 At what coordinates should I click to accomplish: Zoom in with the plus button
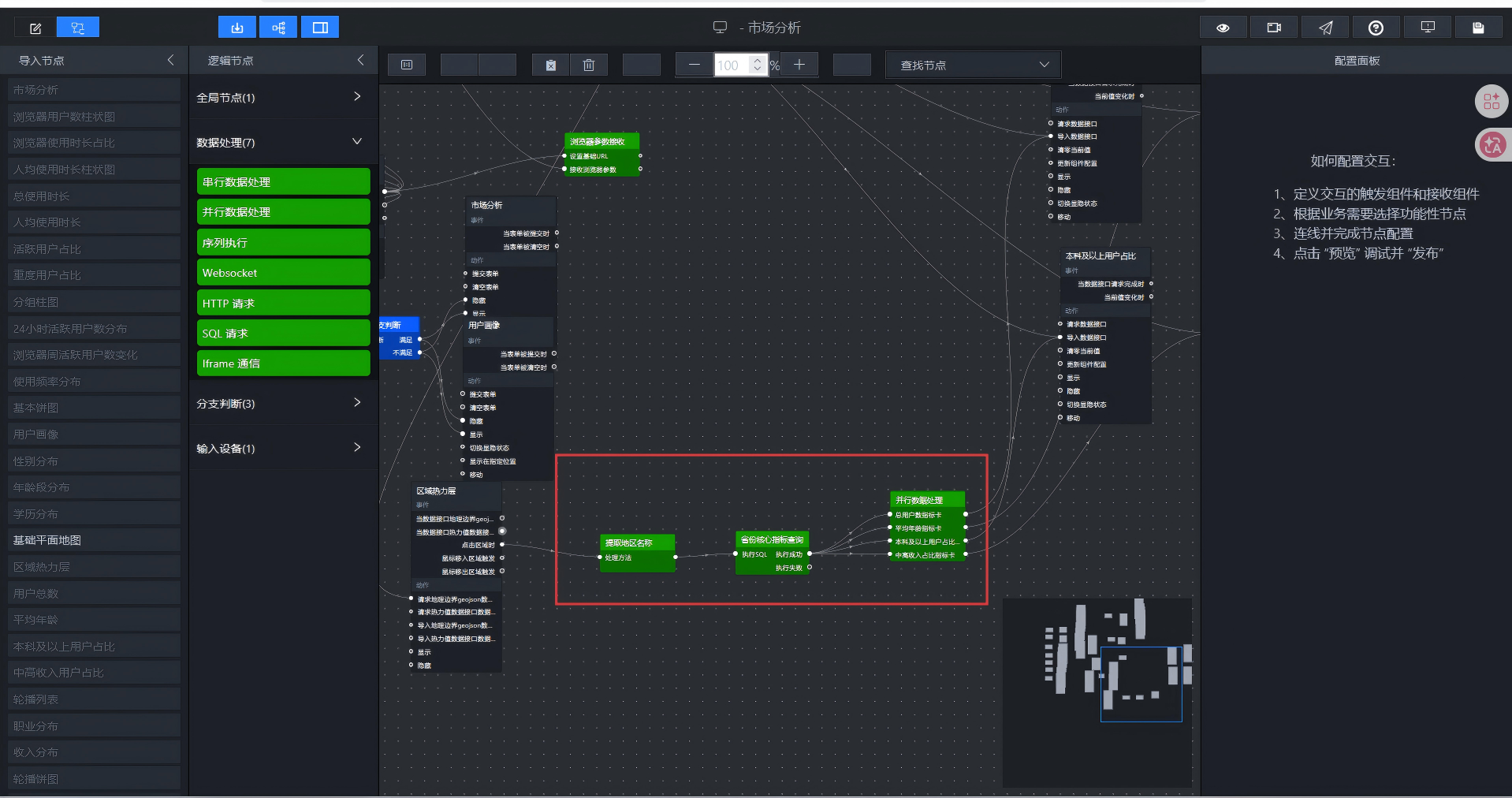[x=799, y=65]
